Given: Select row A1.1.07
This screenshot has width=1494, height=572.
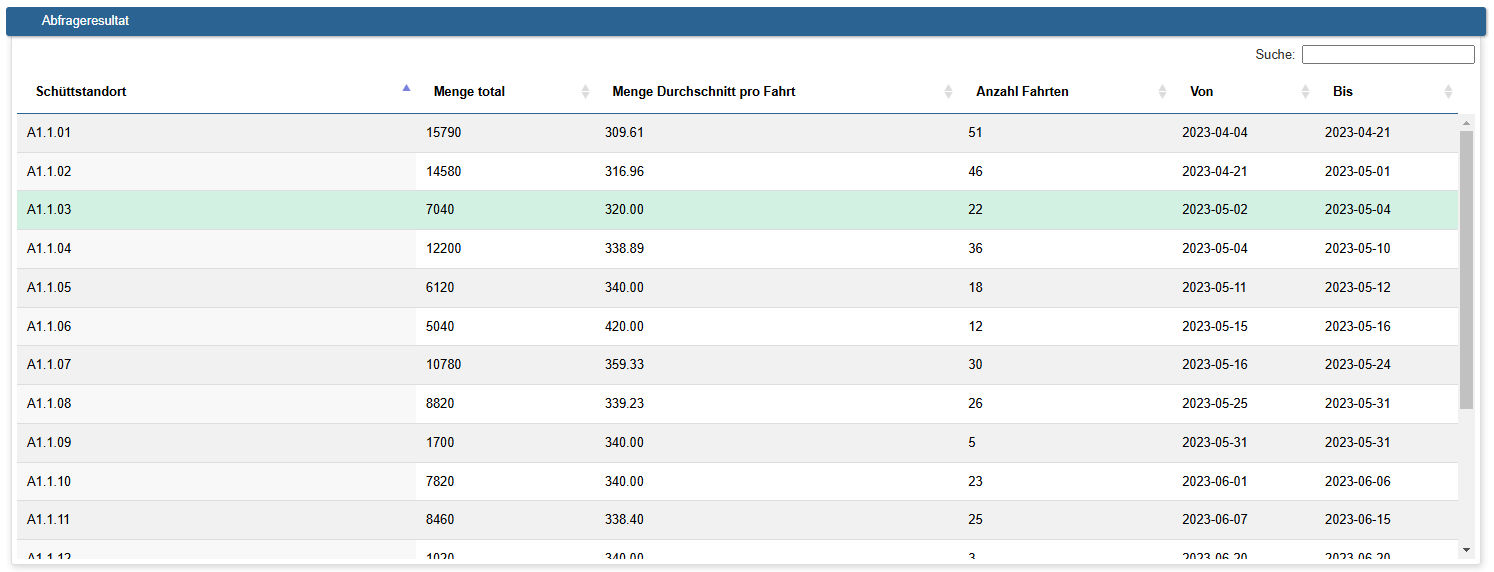Looking at the screenshot, I should click(x=737, y=365).
